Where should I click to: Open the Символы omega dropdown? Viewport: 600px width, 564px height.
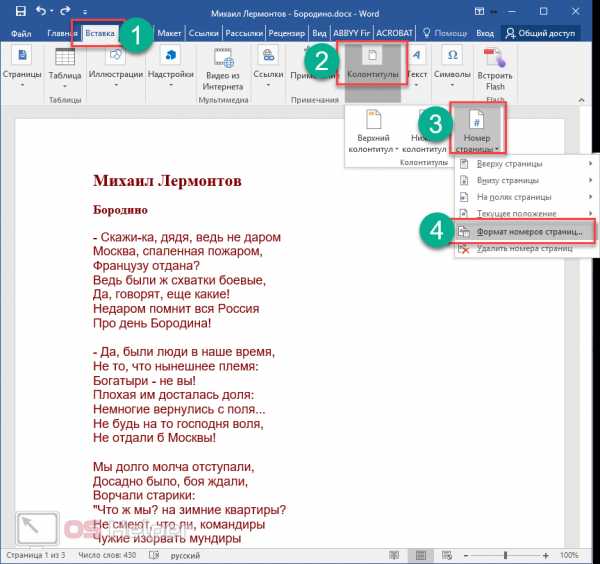(452, 67)
